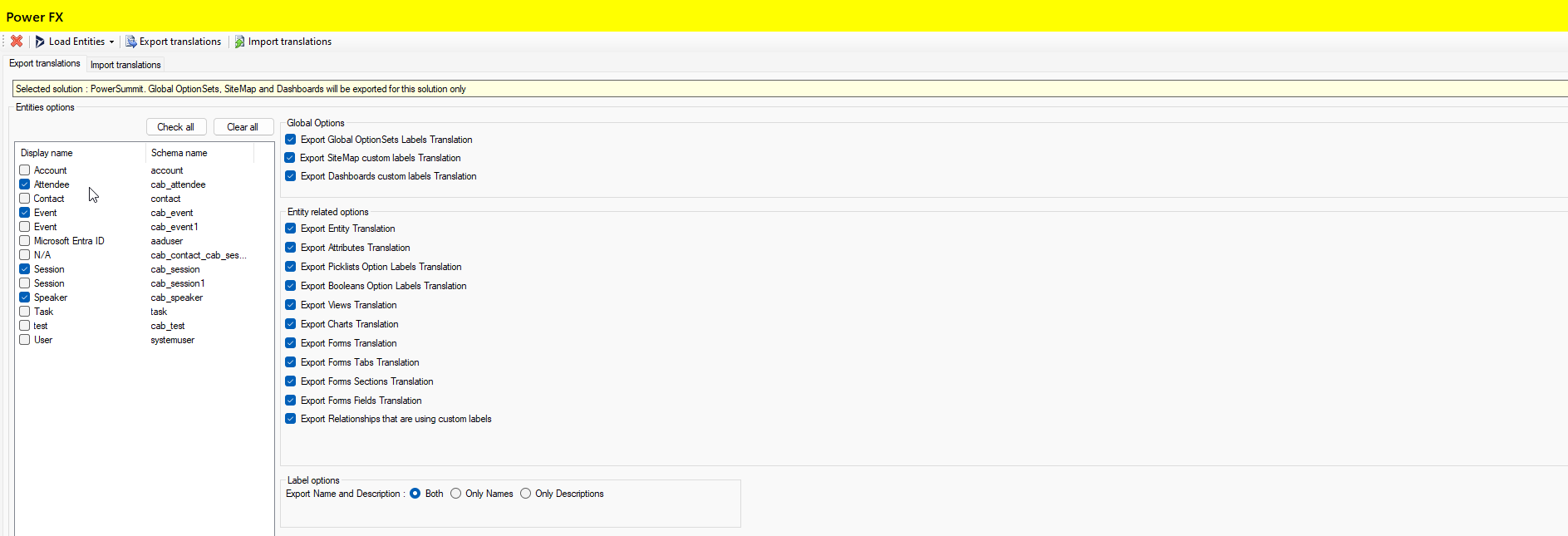Image resolution: width=1568 pixels, height=536 pixels.
Task: Click the red close tool icon
Action: (x=17, y=41)
